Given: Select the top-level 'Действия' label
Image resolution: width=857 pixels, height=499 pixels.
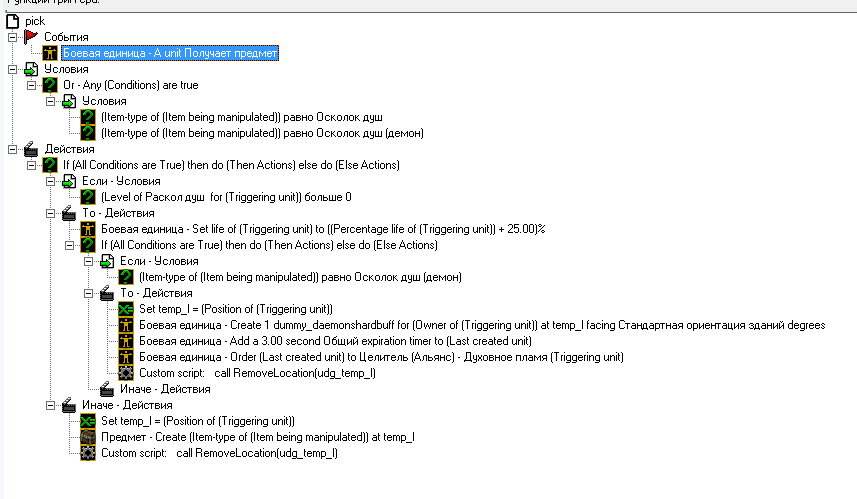Looking at the screenshot, I should pos(69,149).
